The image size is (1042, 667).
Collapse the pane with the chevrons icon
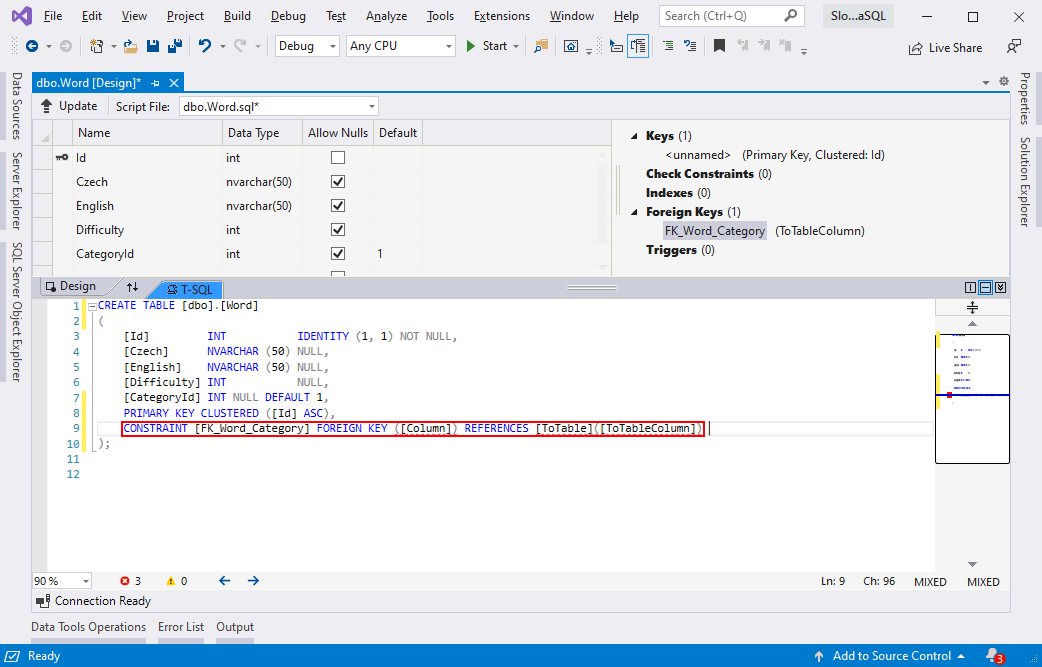point(1001,288)
